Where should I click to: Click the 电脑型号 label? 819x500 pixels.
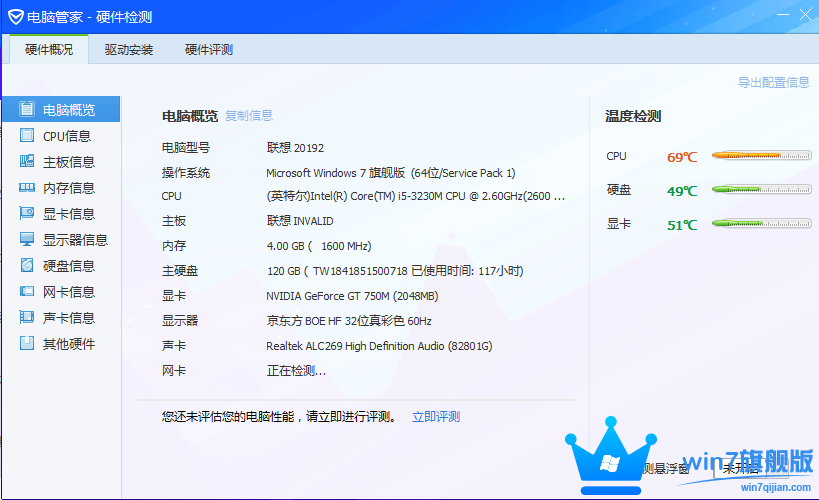point(186,148)
